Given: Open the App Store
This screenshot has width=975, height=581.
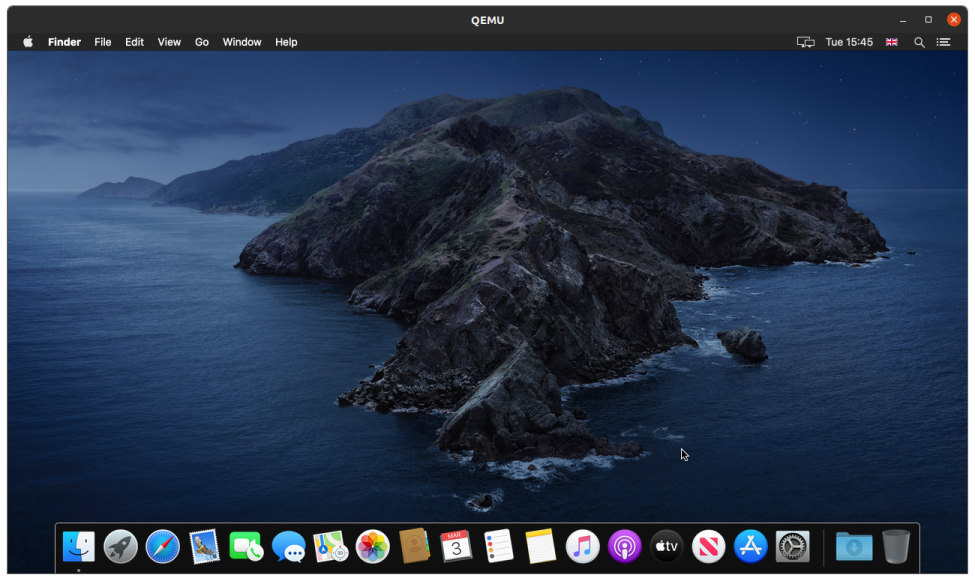Looking at the screenshot, I should click(x=750, y=546).
